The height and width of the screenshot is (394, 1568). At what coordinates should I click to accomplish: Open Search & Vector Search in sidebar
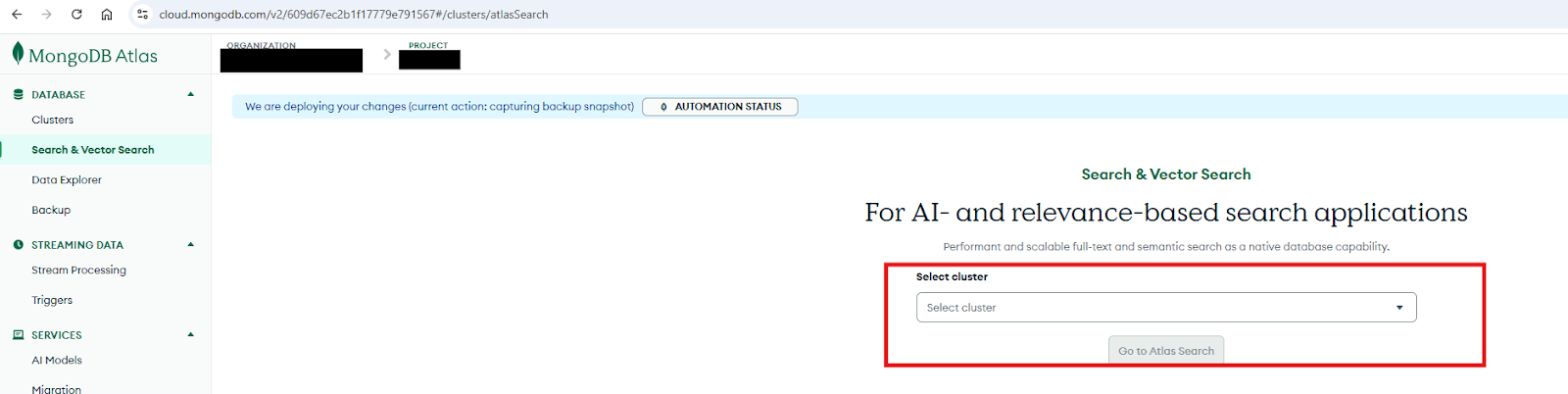[92, 150]
